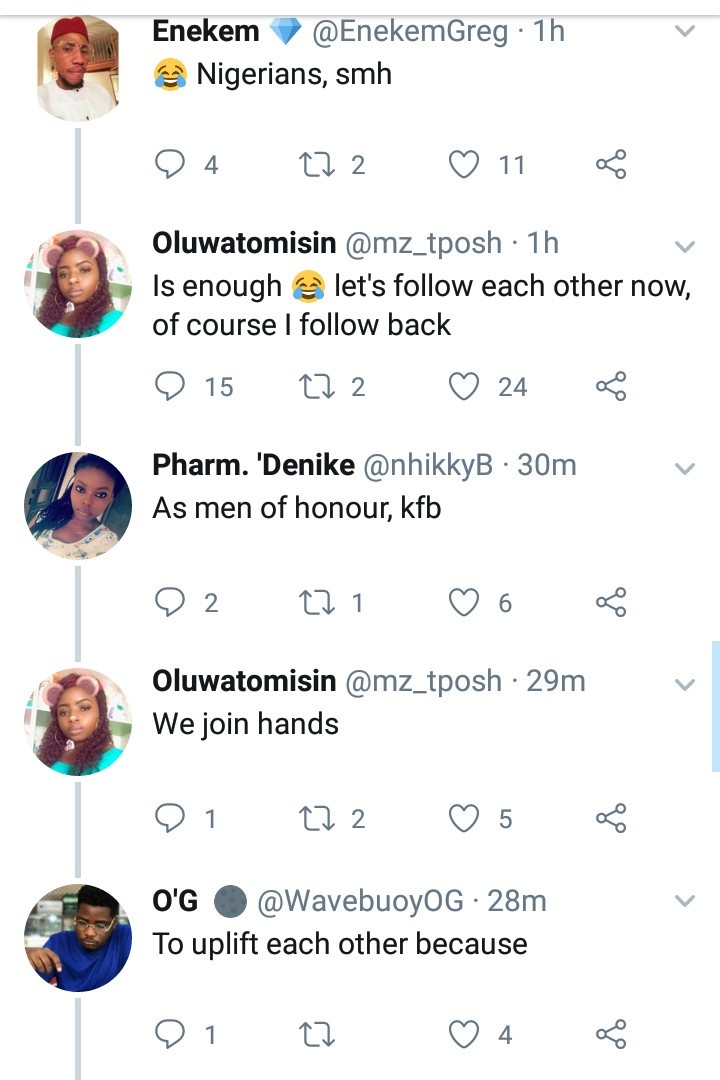This screenshot has height=1080, width=720.
Task: Open options chevron on EnekemGreg's tweet
Action: click(685, 32)
